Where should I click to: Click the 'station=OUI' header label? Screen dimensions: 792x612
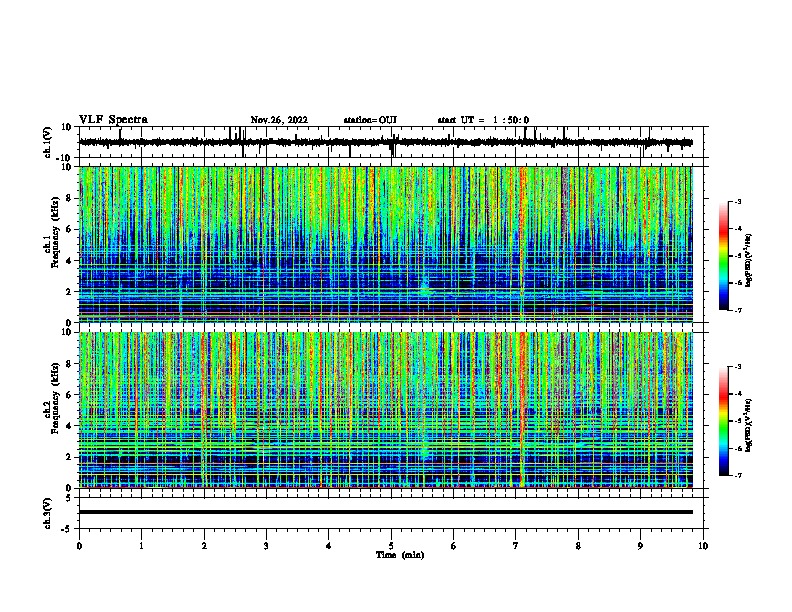pyautogui.click(x=370, y=120)
